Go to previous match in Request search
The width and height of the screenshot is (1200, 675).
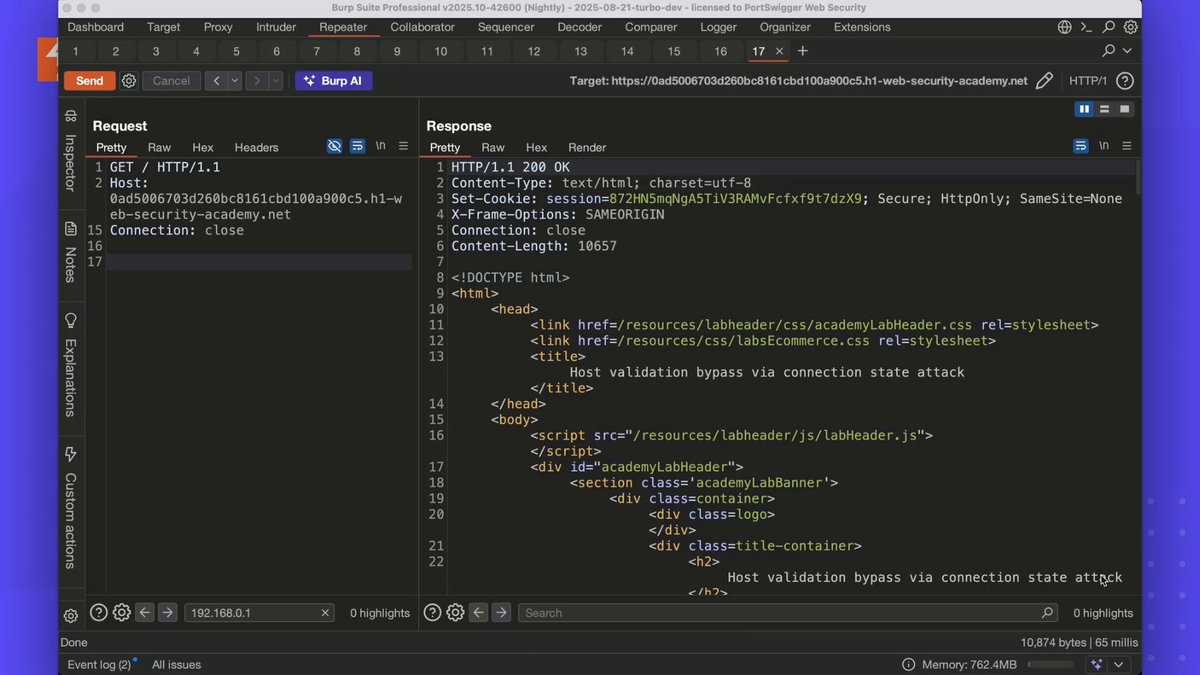145,613
